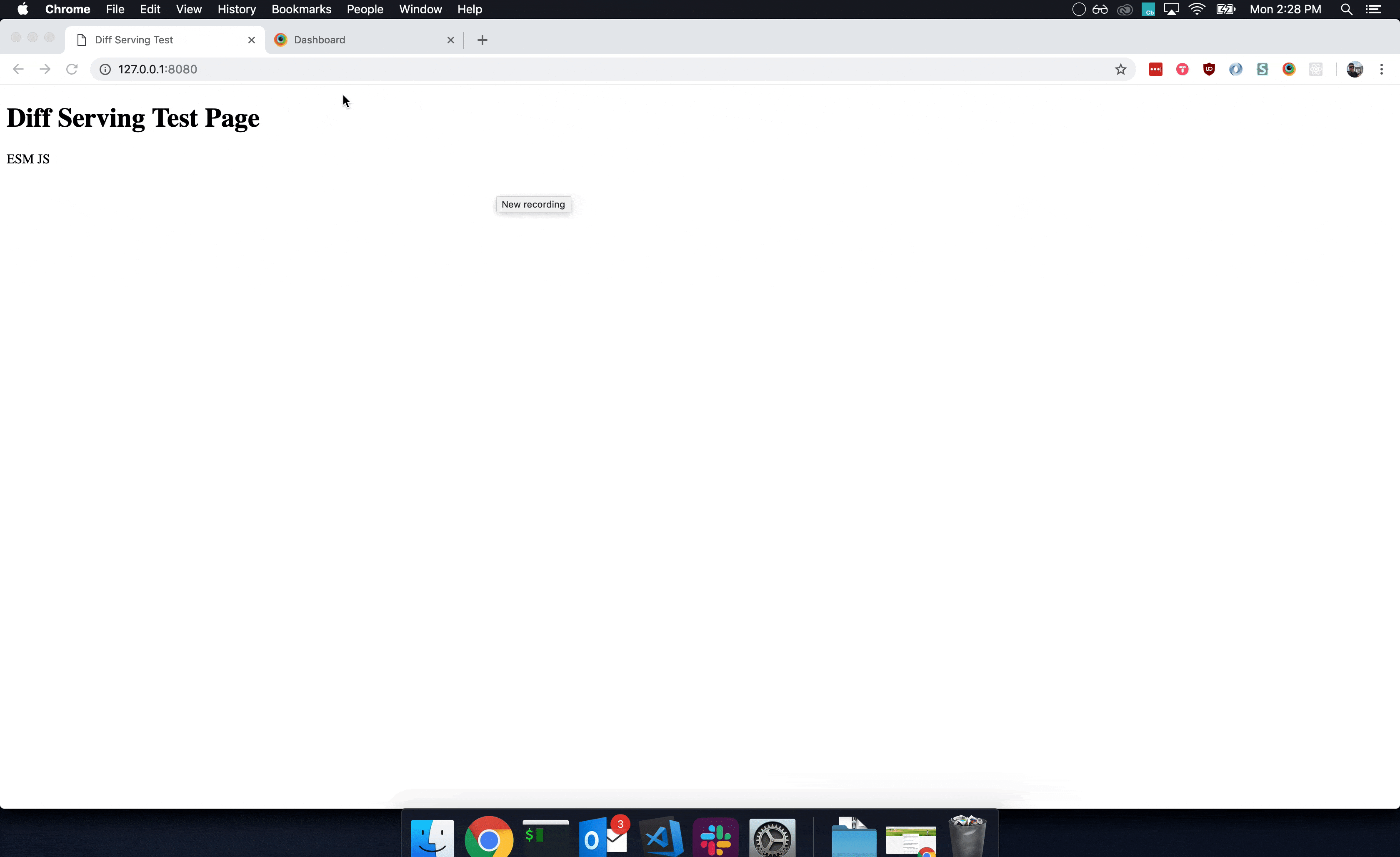Open the Bookmarks menu
Viewport: 1400px width, 857px height.
301,9
